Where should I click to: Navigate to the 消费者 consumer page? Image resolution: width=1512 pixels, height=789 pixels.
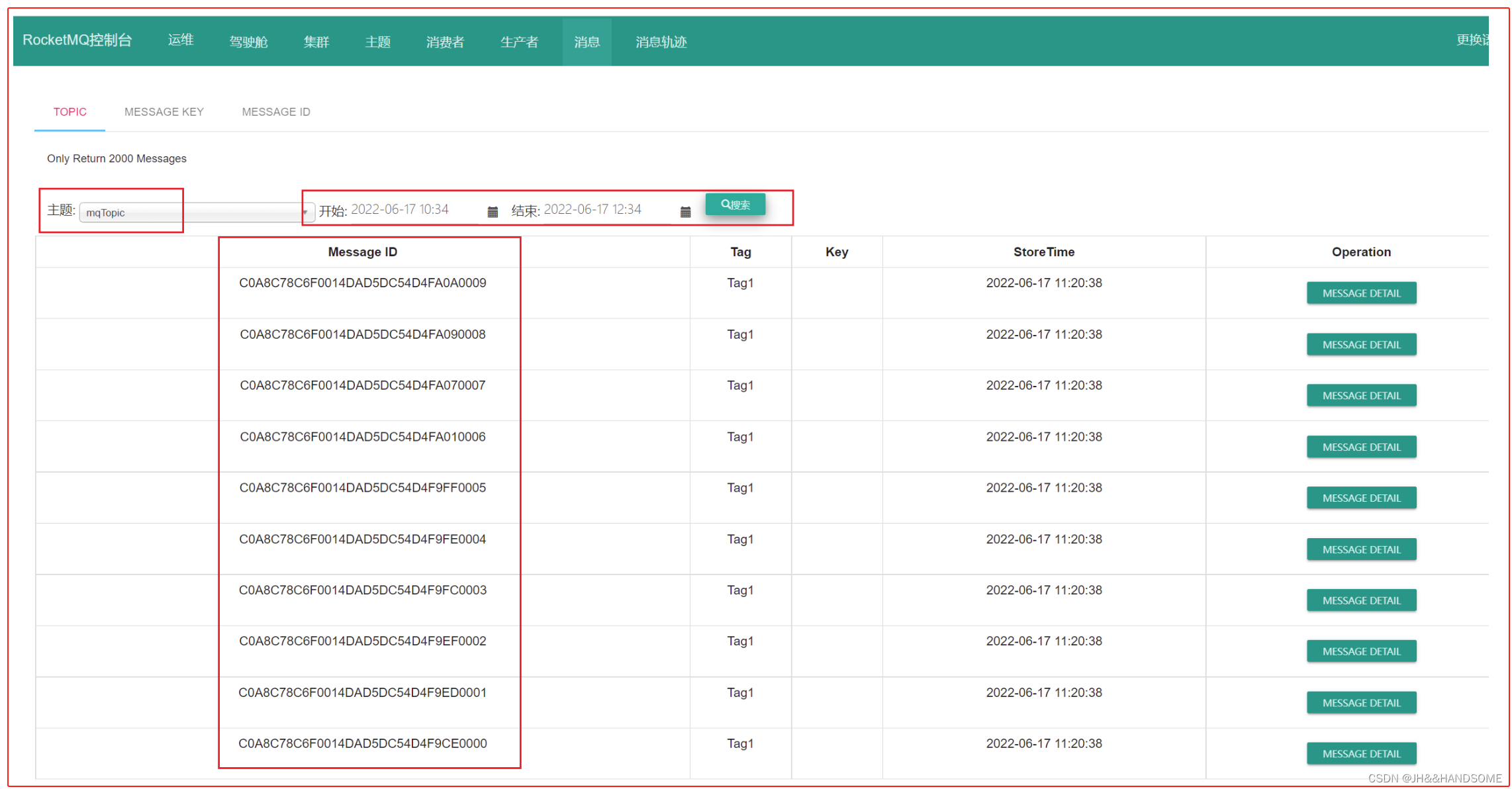[x=445, y=42]
